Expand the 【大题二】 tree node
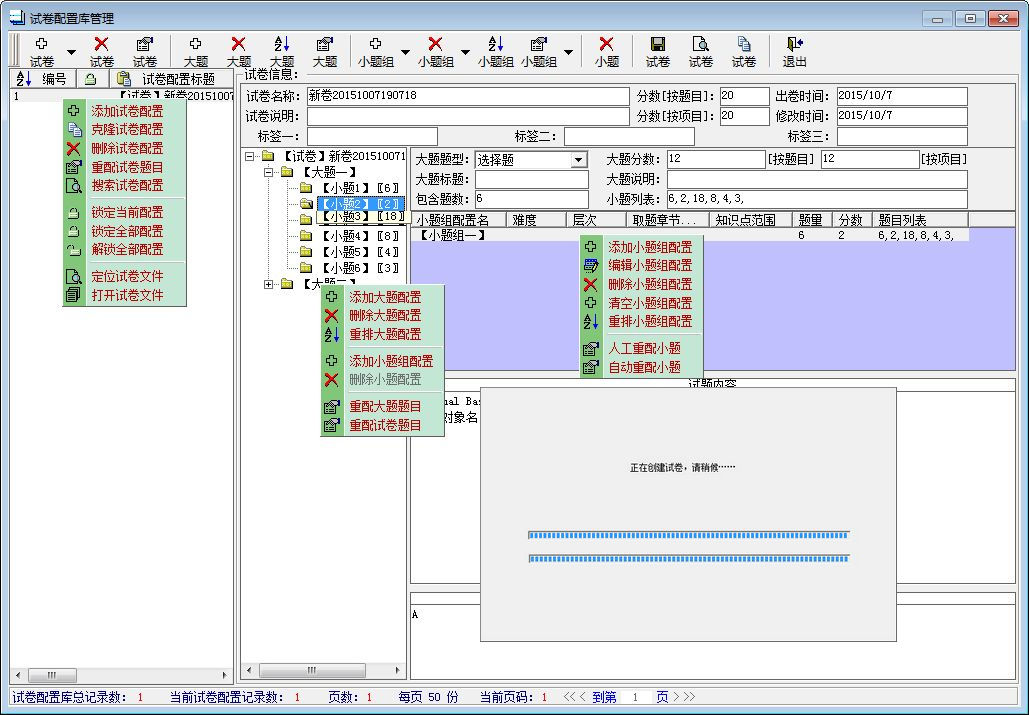Image resolution: width=1029 pixels, height=715 pixels. tap(268, 284)
